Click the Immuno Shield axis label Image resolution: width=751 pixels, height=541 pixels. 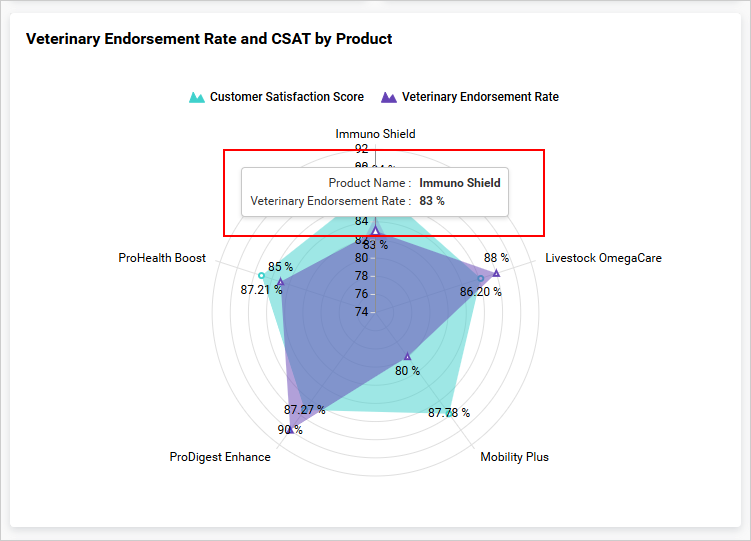click(375, 134)
